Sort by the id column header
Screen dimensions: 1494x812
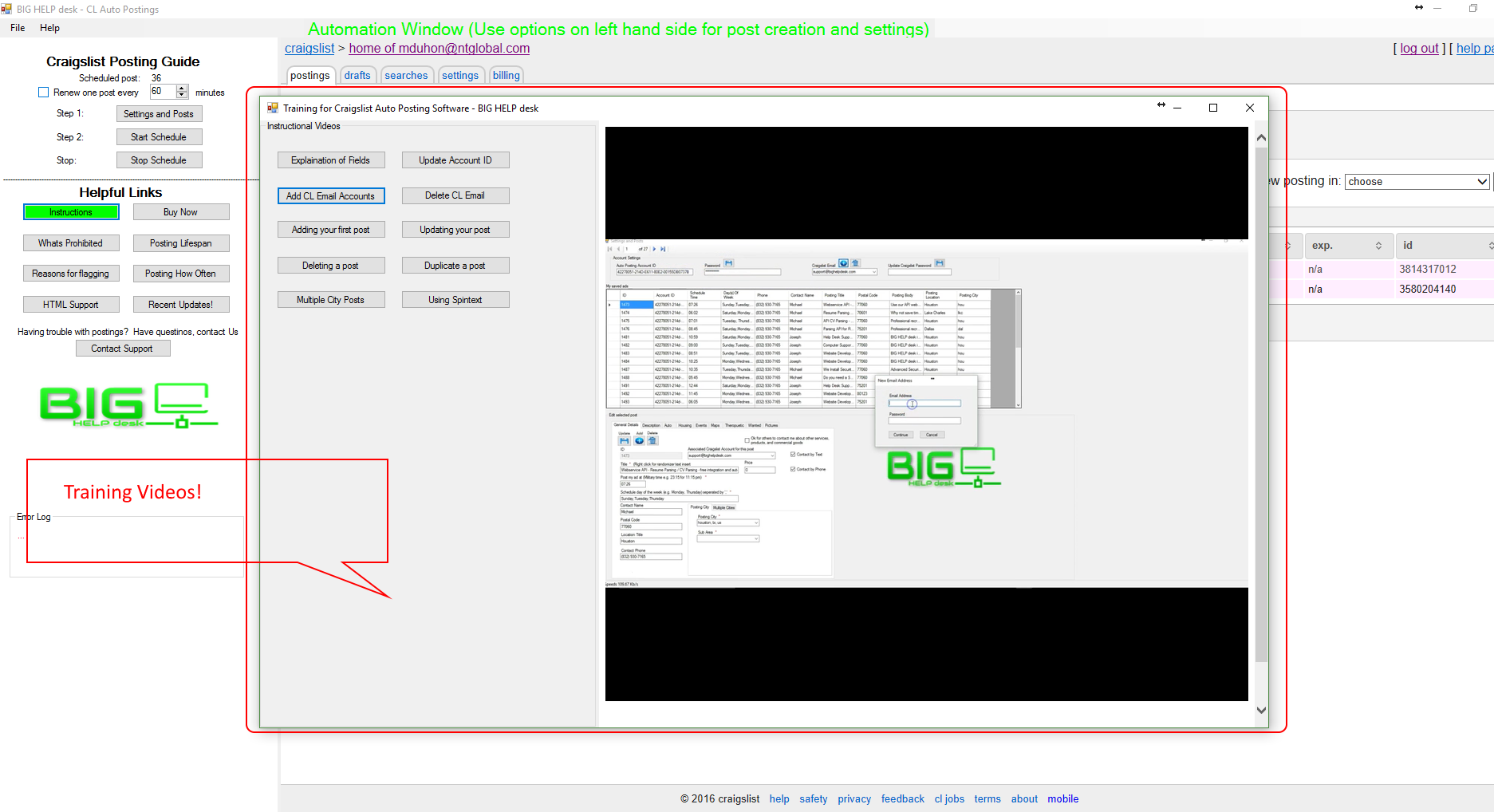click(x=1445, y=246)
